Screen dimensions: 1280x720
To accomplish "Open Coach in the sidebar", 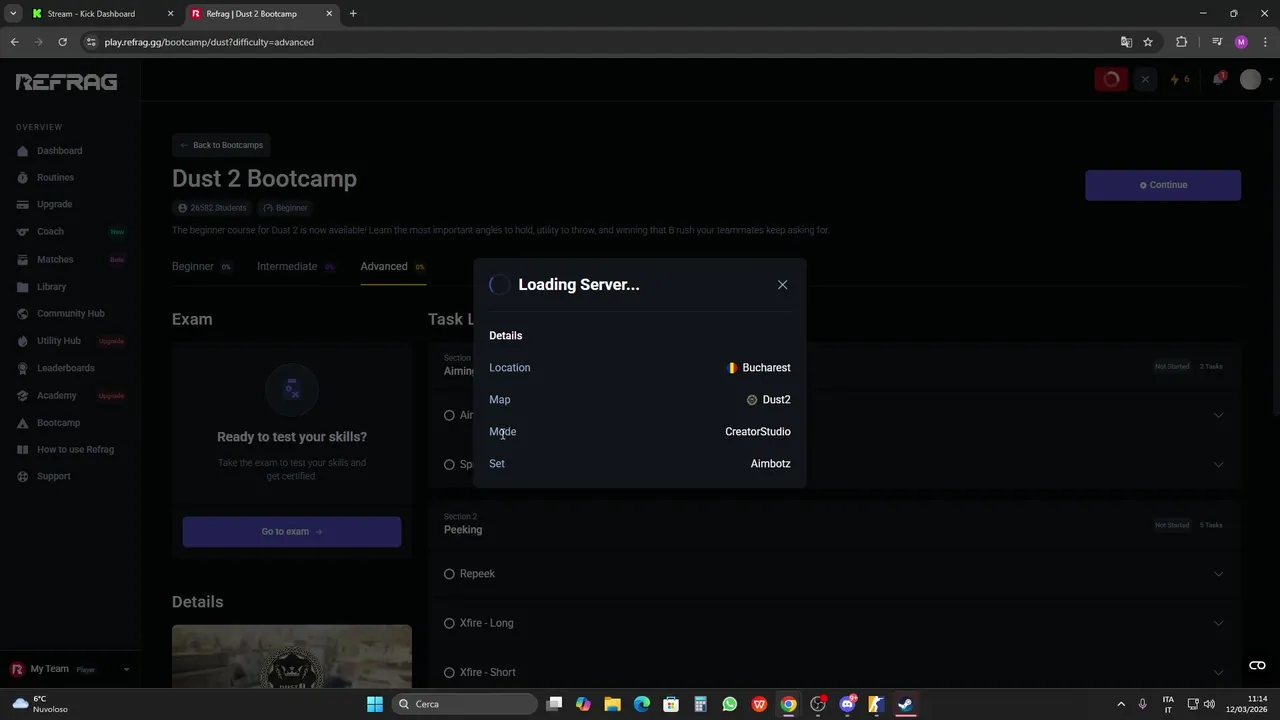I will 50,231.
